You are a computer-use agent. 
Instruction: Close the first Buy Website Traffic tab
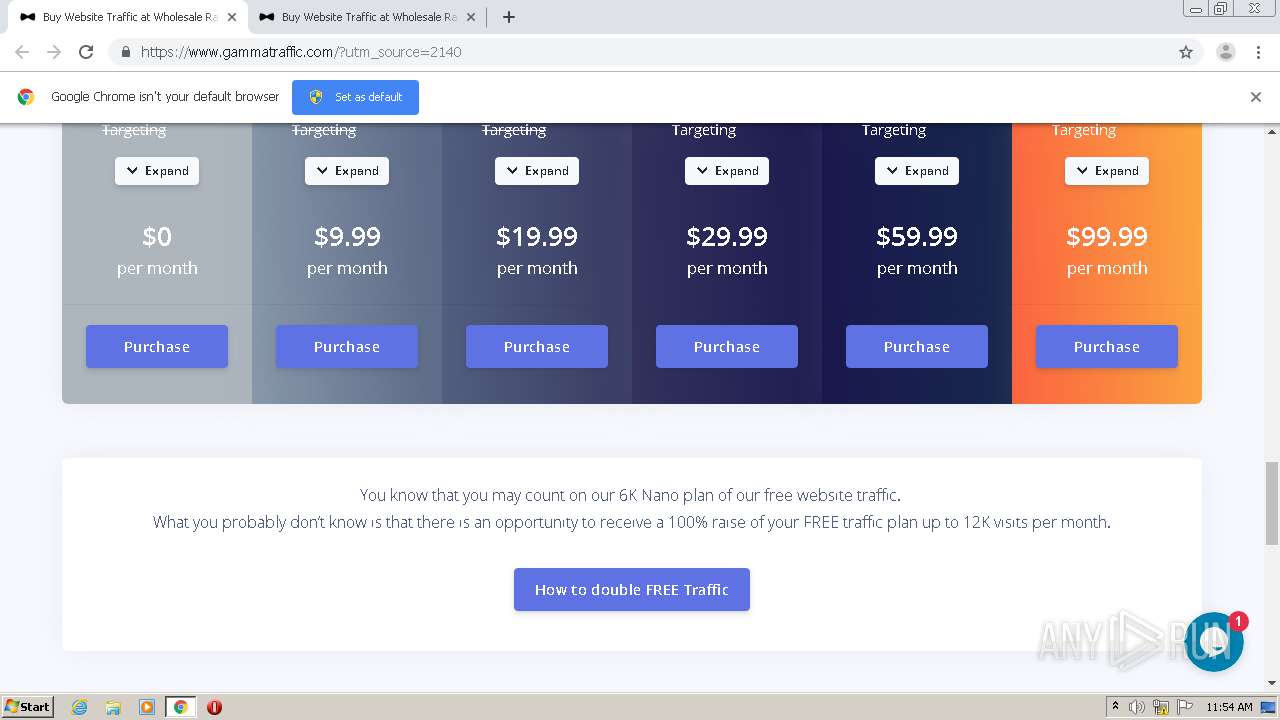click(x=232, y=17)
